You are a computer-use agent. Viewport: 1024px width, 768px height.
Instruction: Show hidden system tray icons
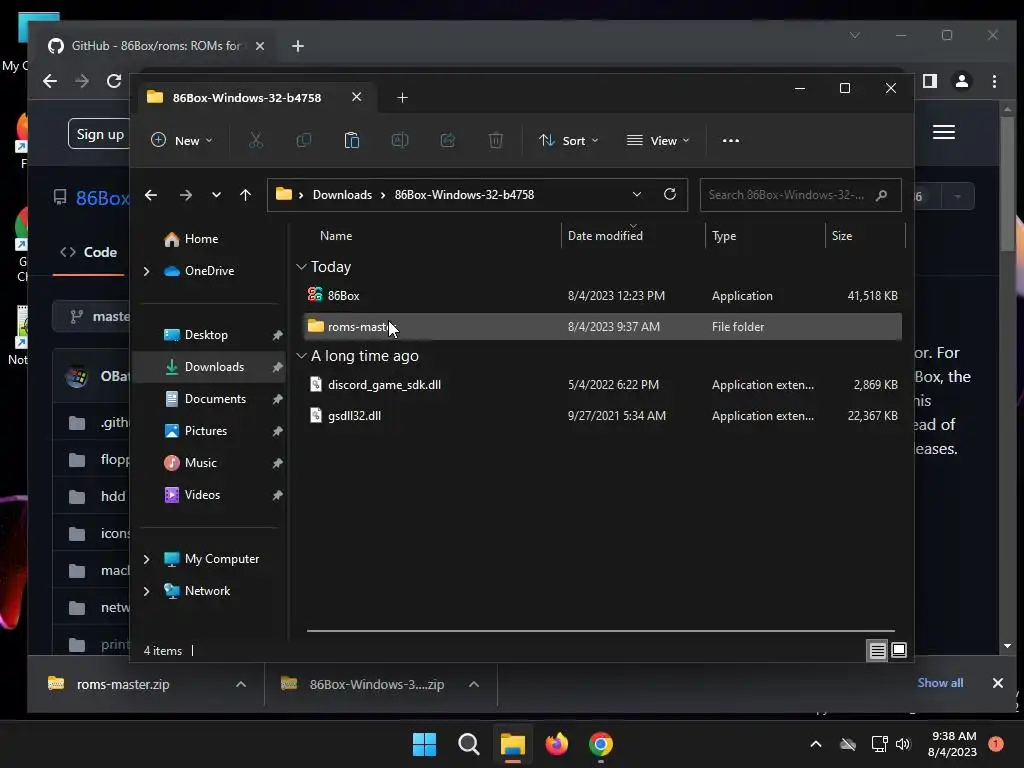[x=816, y=744]
